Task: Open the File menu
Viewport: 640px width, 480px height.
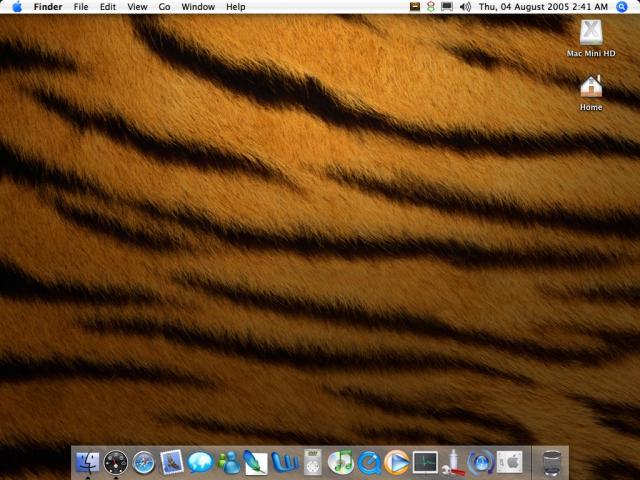Action: [81, 7]
